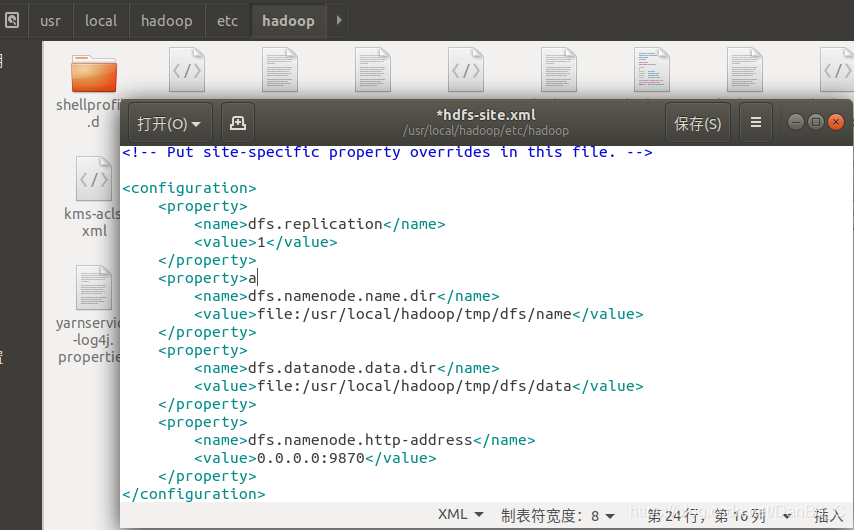Screen dimensions: 854x530
Task: Click the file:/usr/local/hadoop/tmp/dfs/data value line
Action: pyautogui.click(x=418, y=386)
